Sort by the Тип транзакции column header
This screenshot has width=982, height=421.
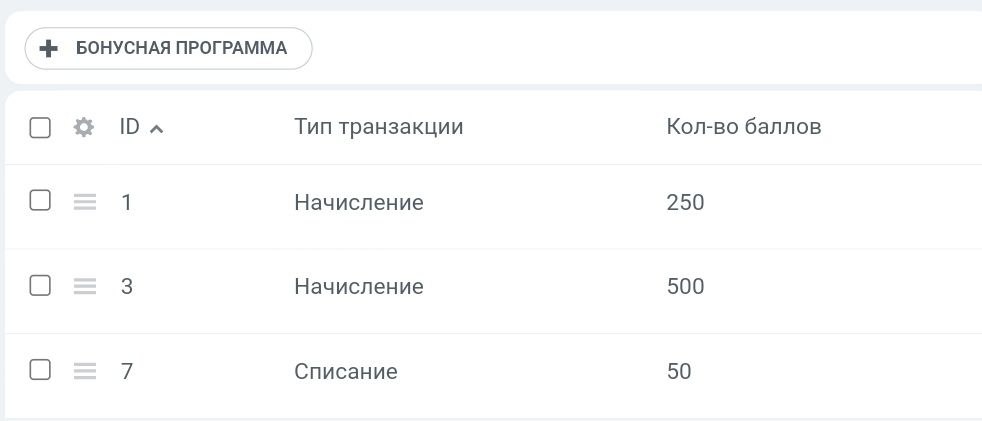point(378,127)
